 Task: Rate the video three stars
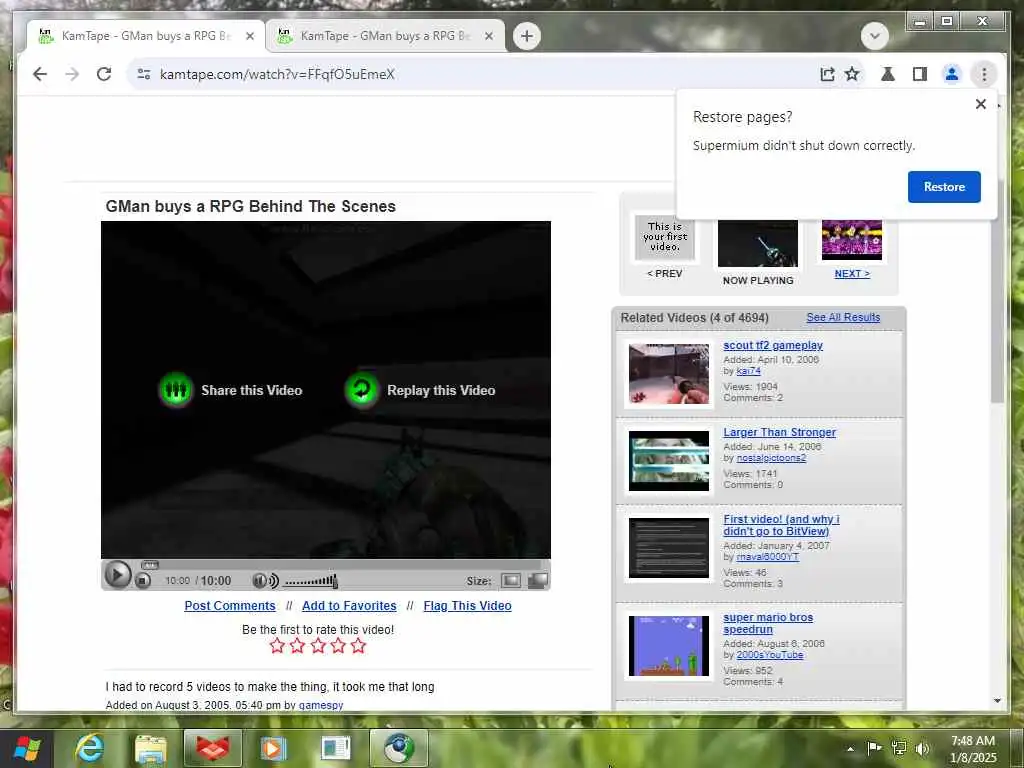[318, 646]
